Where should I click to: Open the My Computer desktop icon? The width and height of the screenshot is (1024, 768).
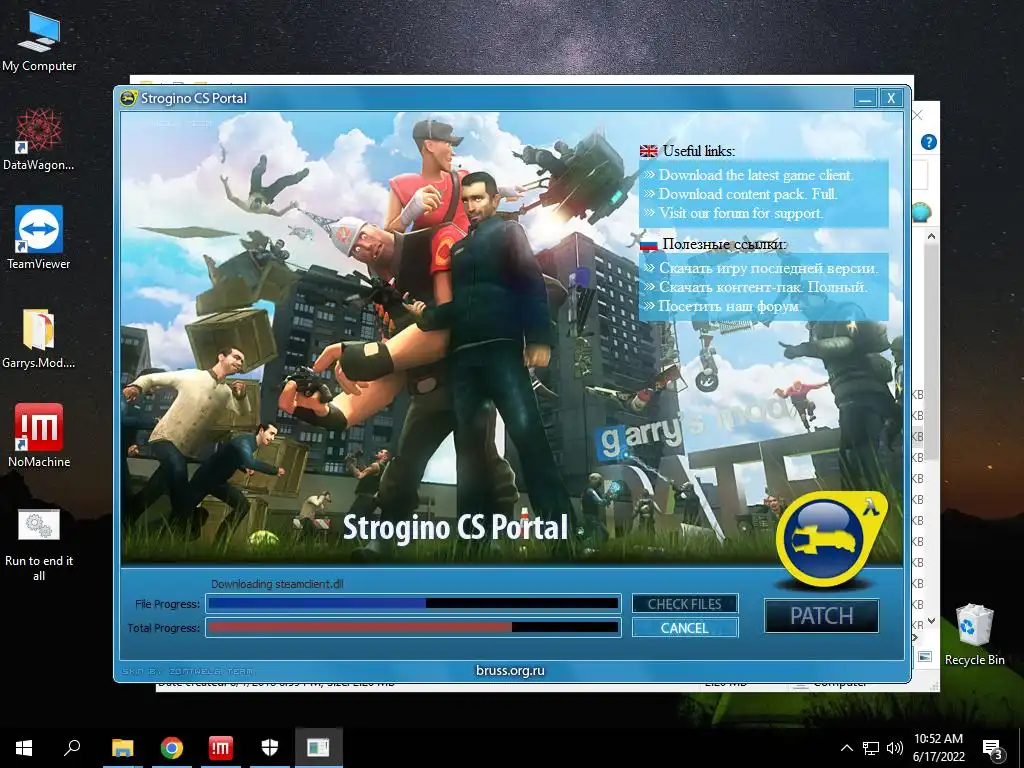click(39, 40)
